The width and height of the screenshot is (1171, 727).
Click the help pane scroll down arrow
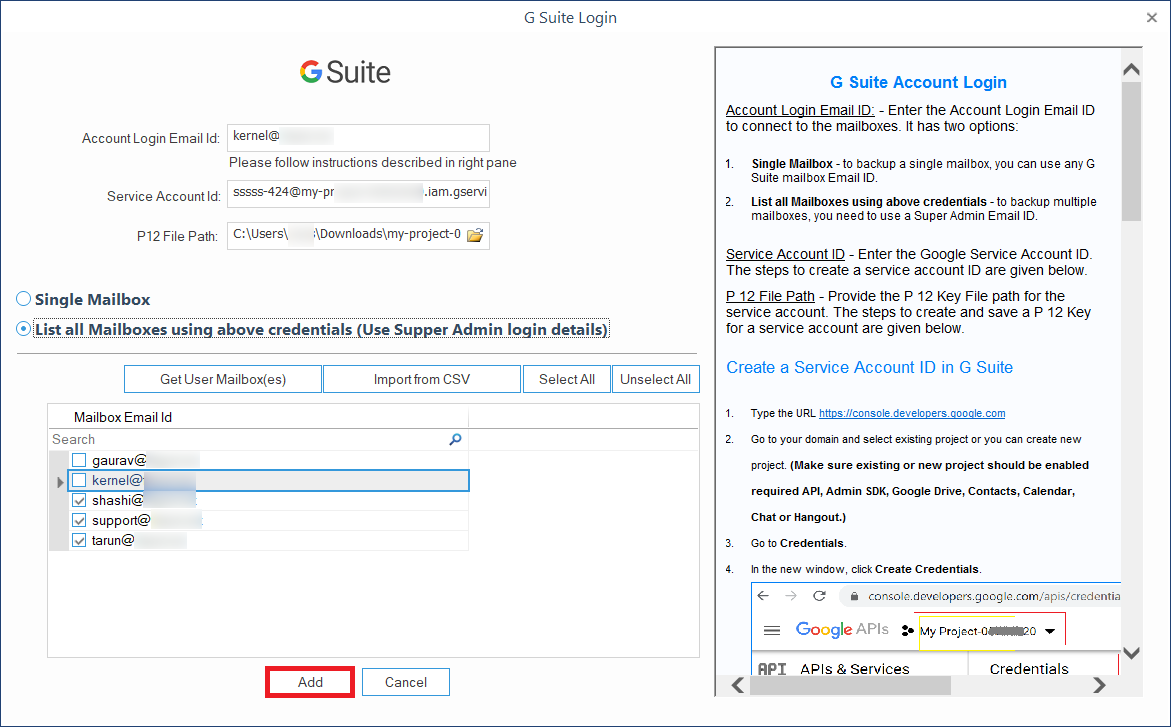tap(1131, 653)
